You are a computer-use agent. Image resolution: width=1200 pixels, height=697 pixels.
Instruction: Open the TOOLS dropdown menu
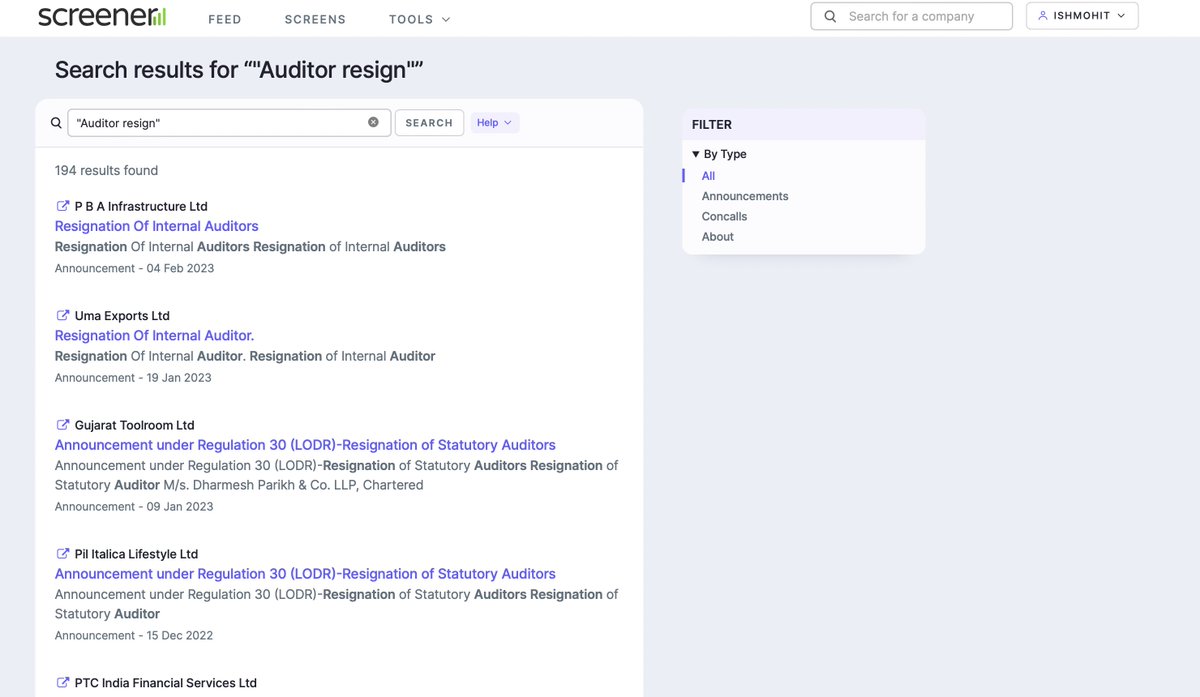coord(419,19)
